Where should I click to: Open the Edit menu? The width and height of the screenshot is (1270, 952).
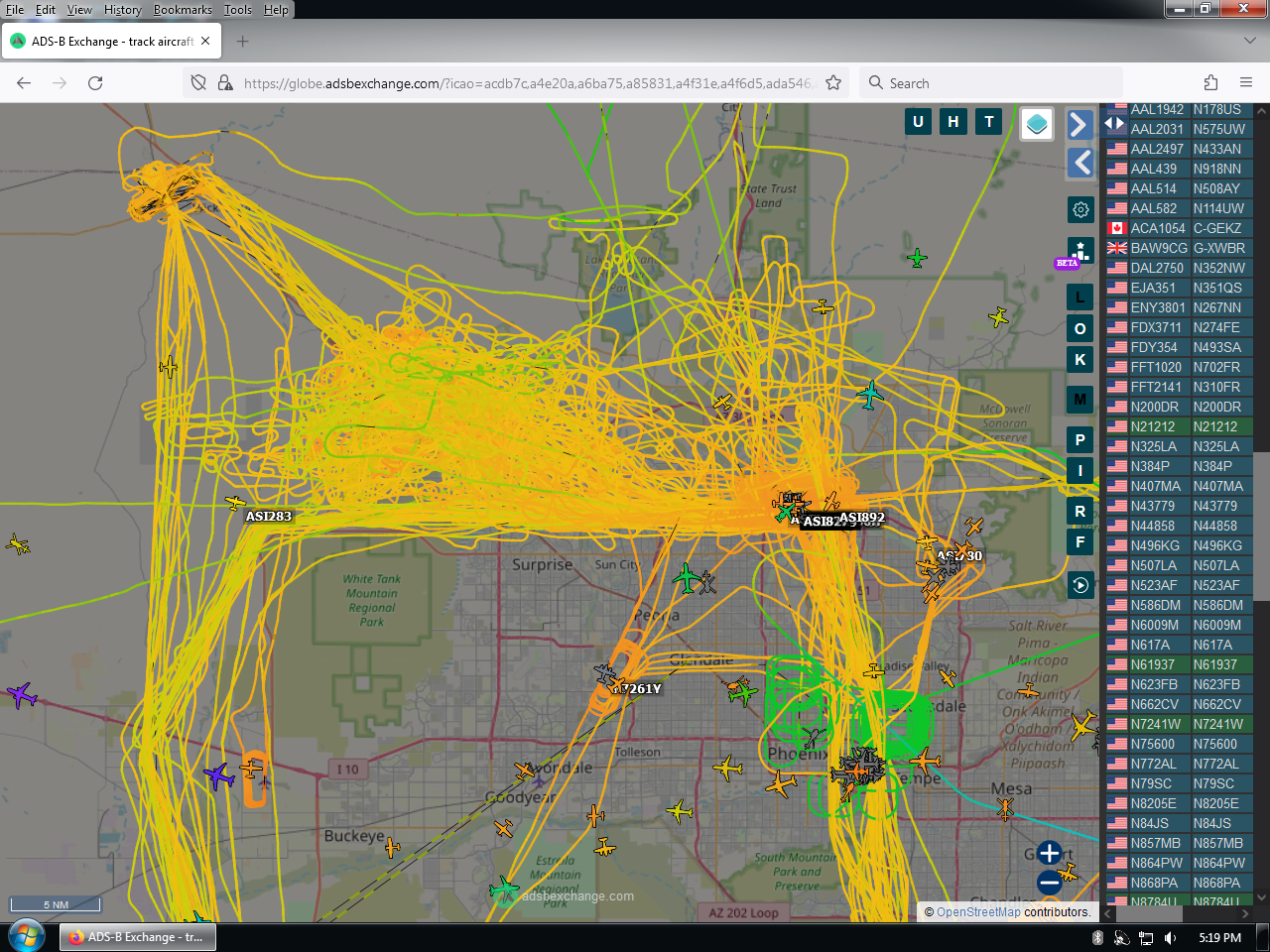point(46,10)
